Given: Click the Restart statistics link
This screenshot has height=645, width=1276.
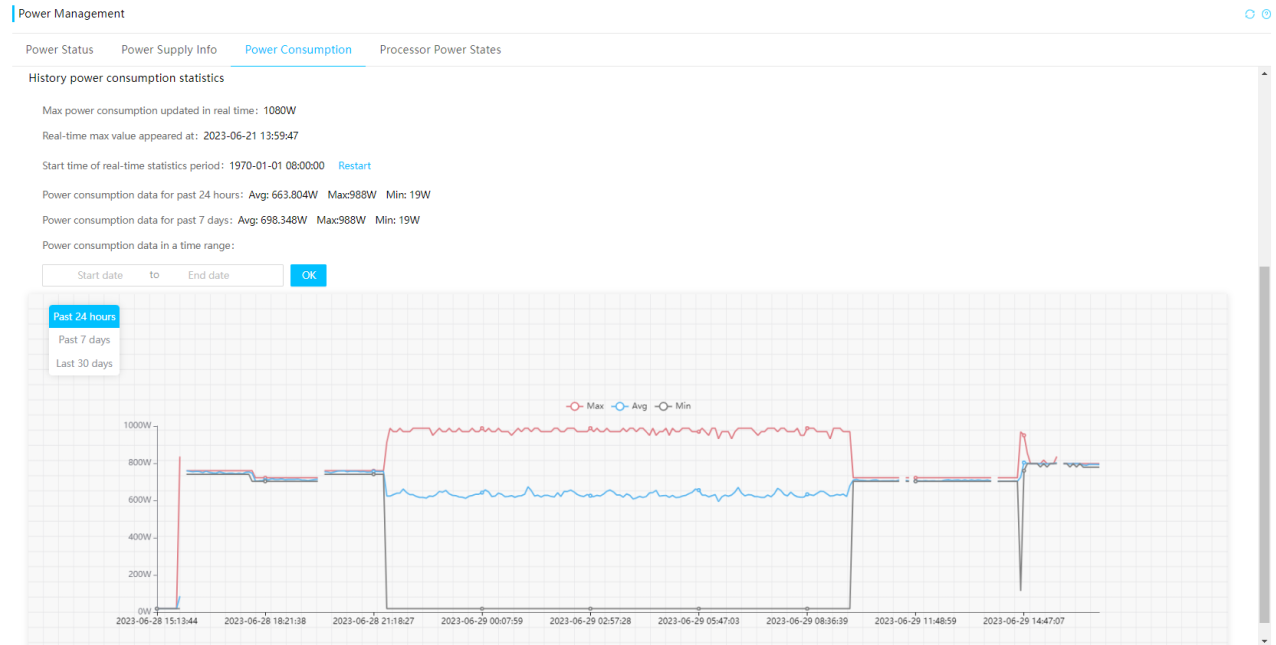Looking at the screenshot, I should pos(354,166).
